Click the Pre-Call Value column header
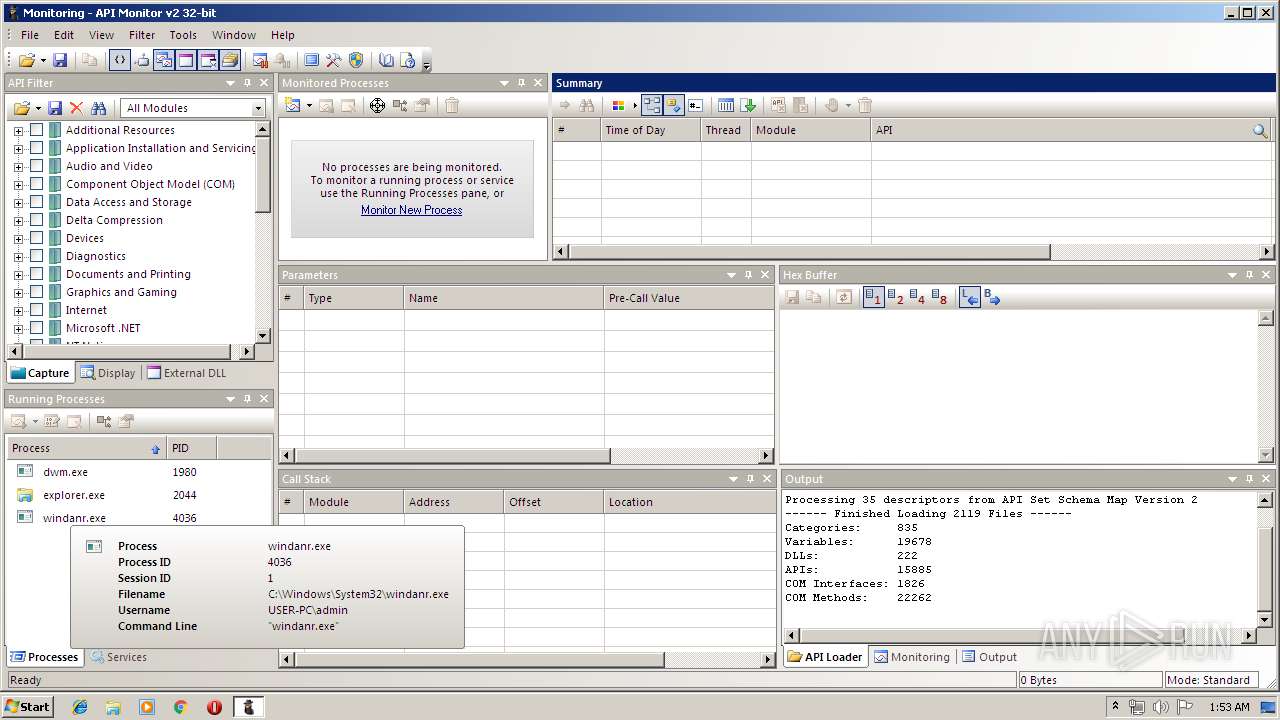 coord(689,298)
